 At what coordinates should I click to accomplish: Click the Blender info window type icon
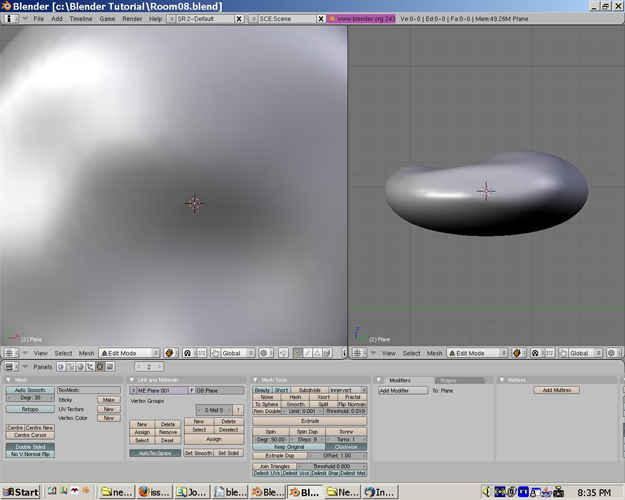pos(10,19)
